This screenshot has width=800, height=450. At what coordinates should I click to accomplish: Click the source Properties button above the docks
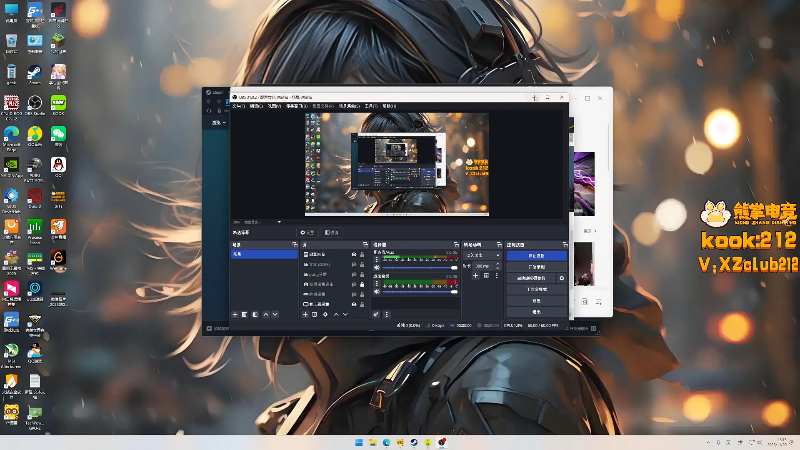307,233
